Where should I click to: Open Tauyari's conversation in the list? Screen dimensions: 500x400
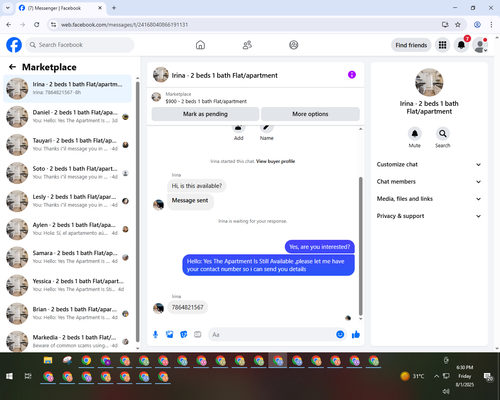68,145
